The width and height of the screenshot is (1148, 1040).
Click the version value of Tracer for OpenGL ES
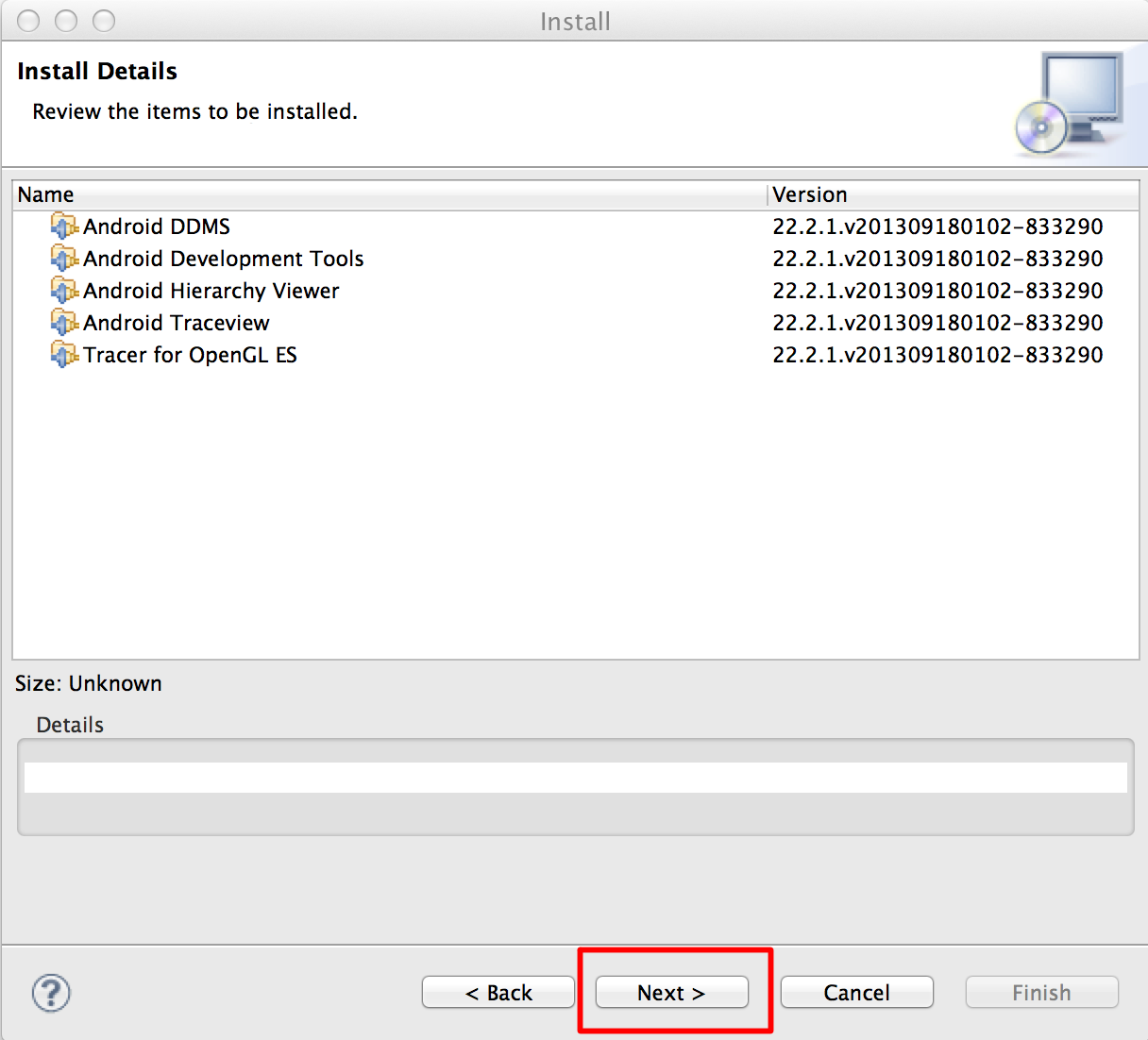(x=937, y=355)
